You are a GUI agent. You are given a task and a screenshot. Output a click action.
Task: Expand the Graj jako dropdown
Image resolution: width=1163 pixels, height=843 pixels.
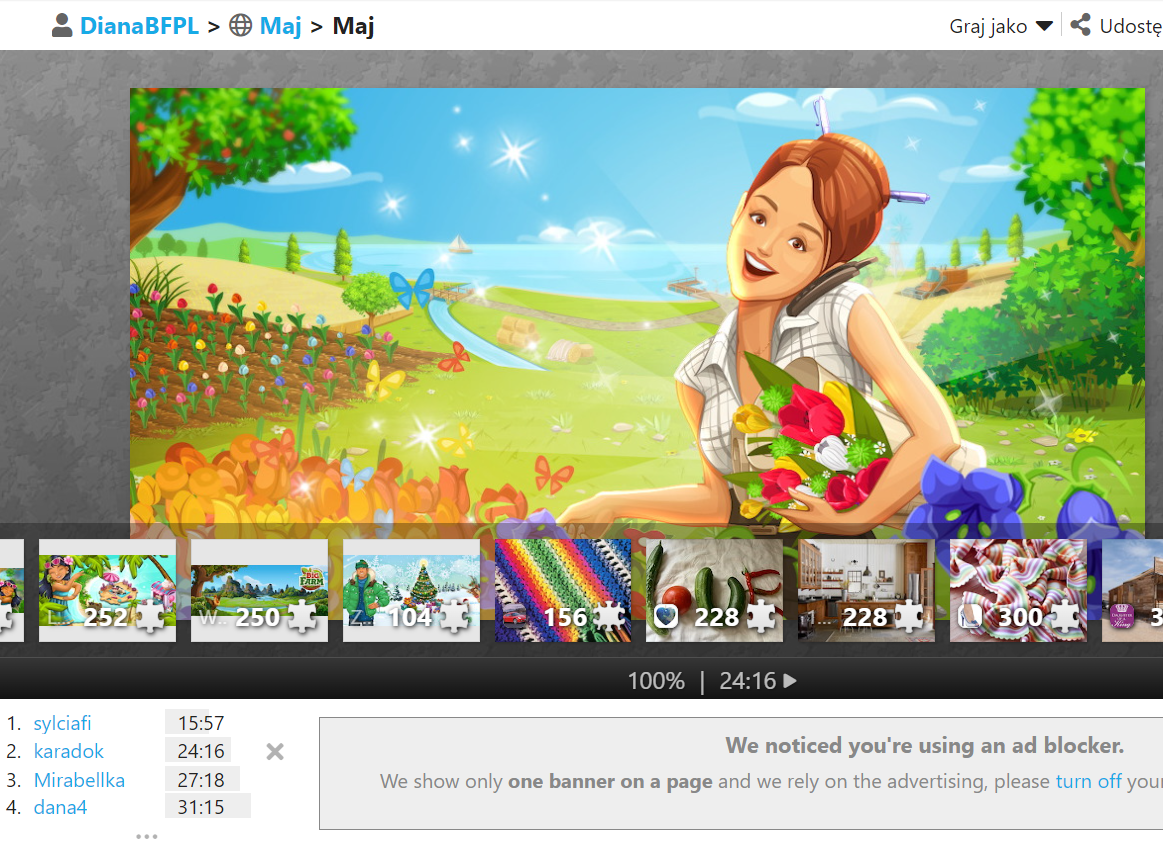point(1001,26)
